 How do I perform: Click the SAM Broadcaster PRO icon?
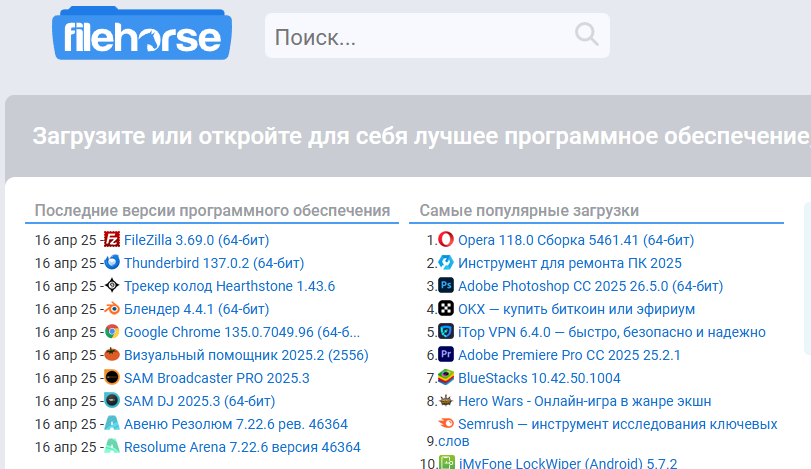click(x=112, y=377)
